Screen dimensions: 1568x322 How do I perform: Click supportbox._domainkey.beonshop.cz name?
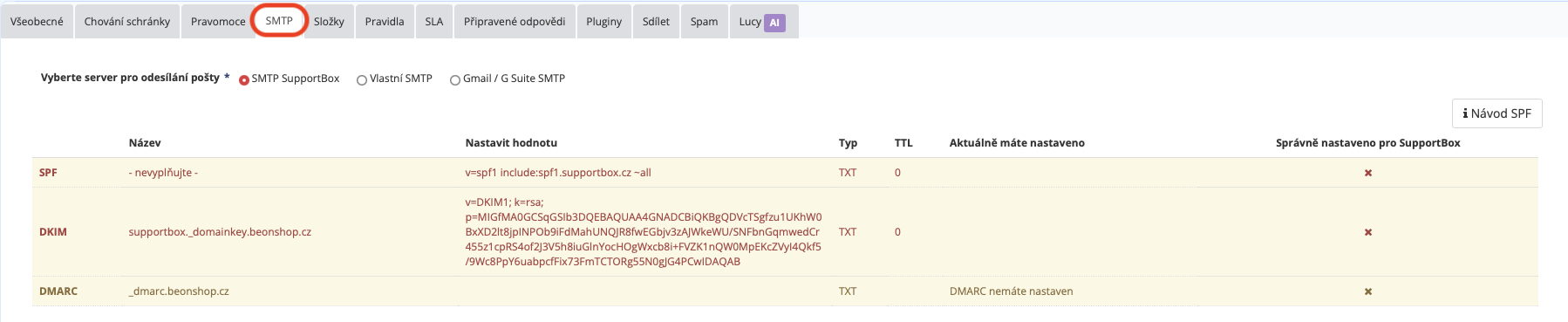click(220, 232)
